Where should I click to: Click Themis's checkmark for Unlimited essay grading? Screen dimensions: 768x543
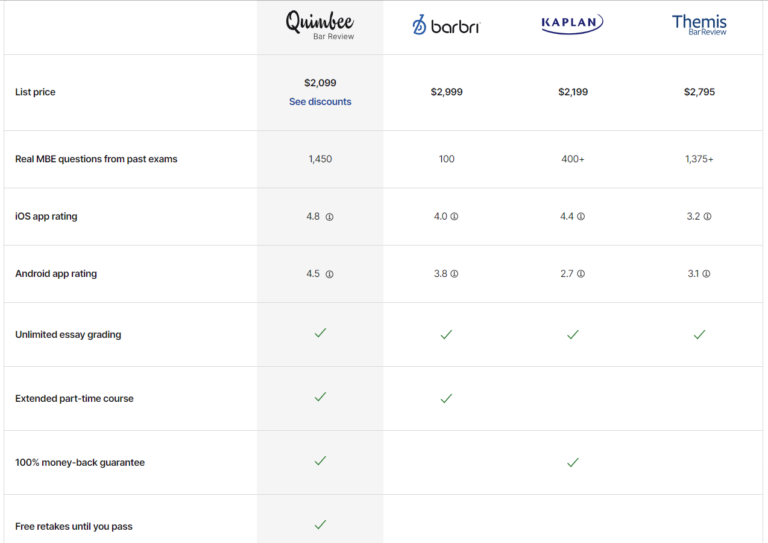point(699,334)
